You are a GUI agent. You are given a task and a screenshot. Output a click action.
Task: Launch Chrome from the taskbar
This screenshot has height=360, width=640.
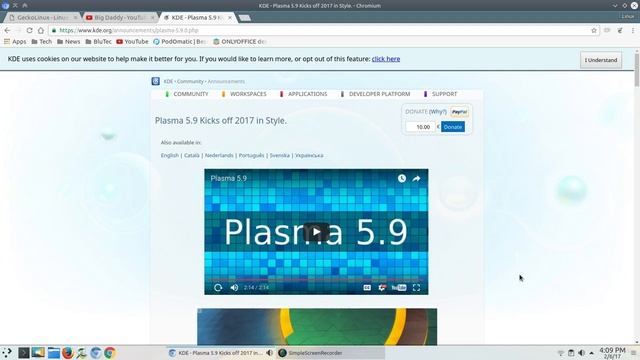pos(109,353)
